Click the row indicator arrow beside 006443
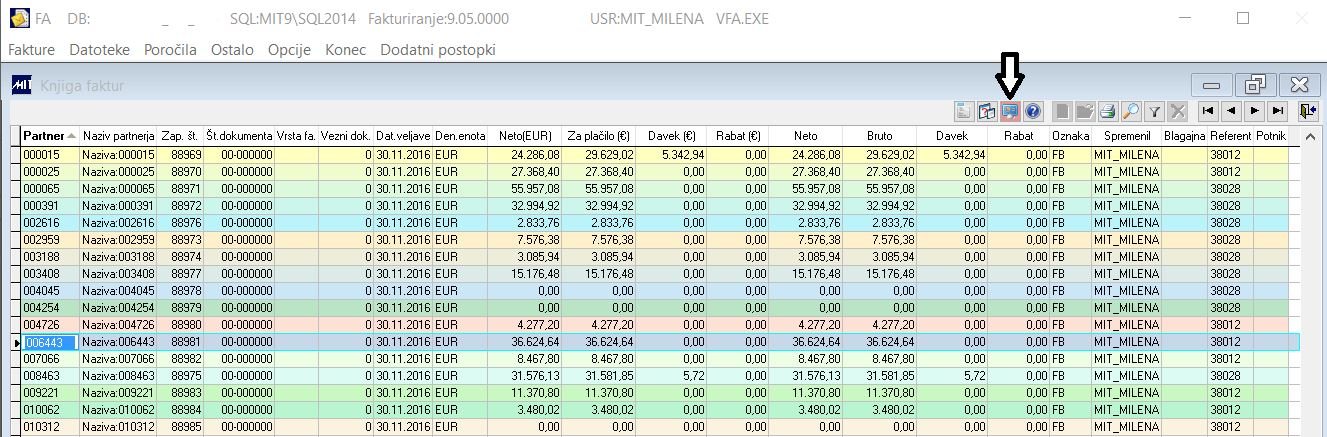Image resolution: width=1327 pixels, height=437 pixels. click(15, 342)
